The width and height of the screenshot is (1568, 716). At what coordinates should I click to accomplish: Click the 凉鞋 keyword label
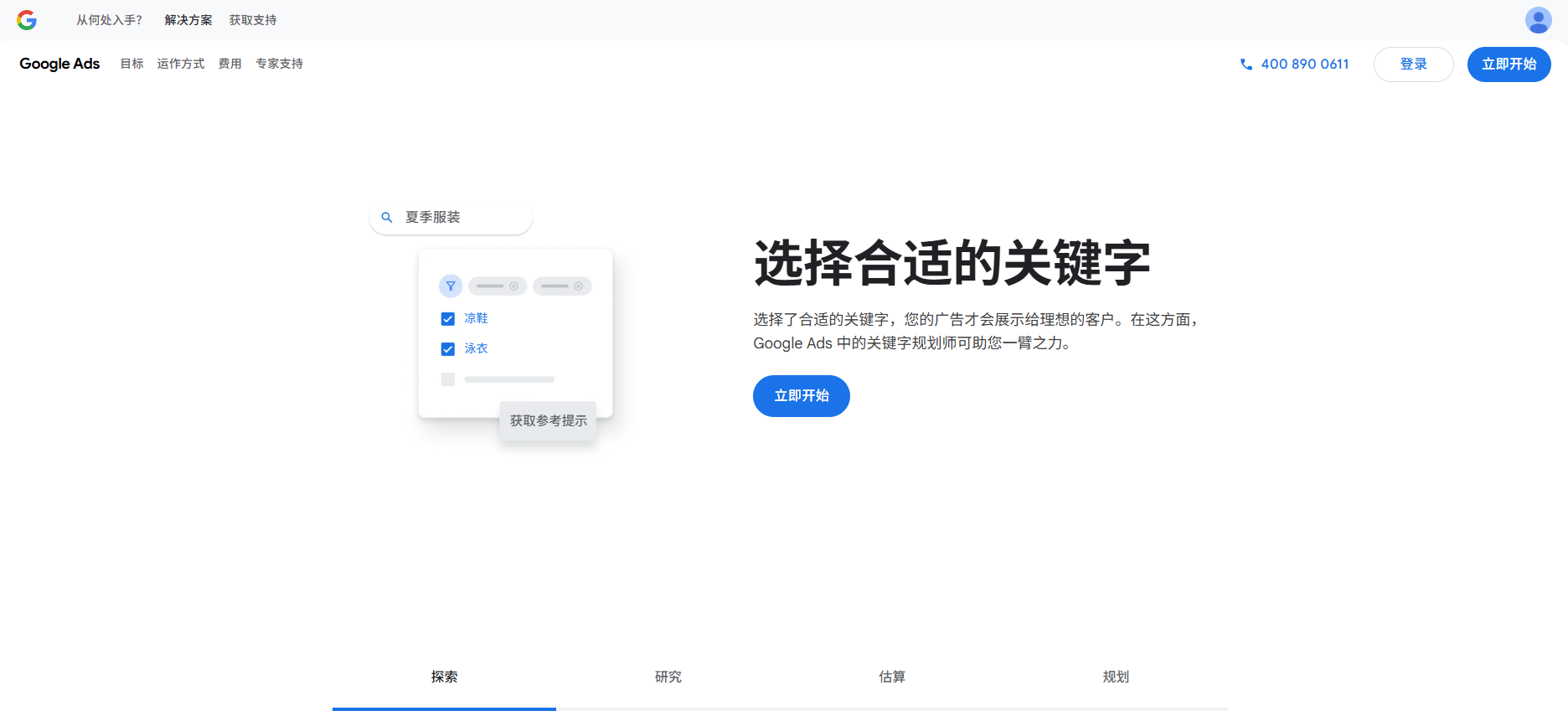(x=477, y=318)
